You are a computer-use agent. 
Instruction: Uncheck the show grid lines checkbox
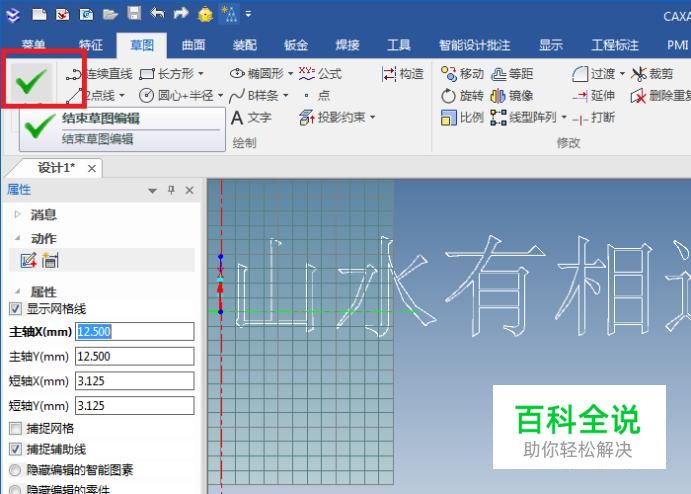pos(15,309)
